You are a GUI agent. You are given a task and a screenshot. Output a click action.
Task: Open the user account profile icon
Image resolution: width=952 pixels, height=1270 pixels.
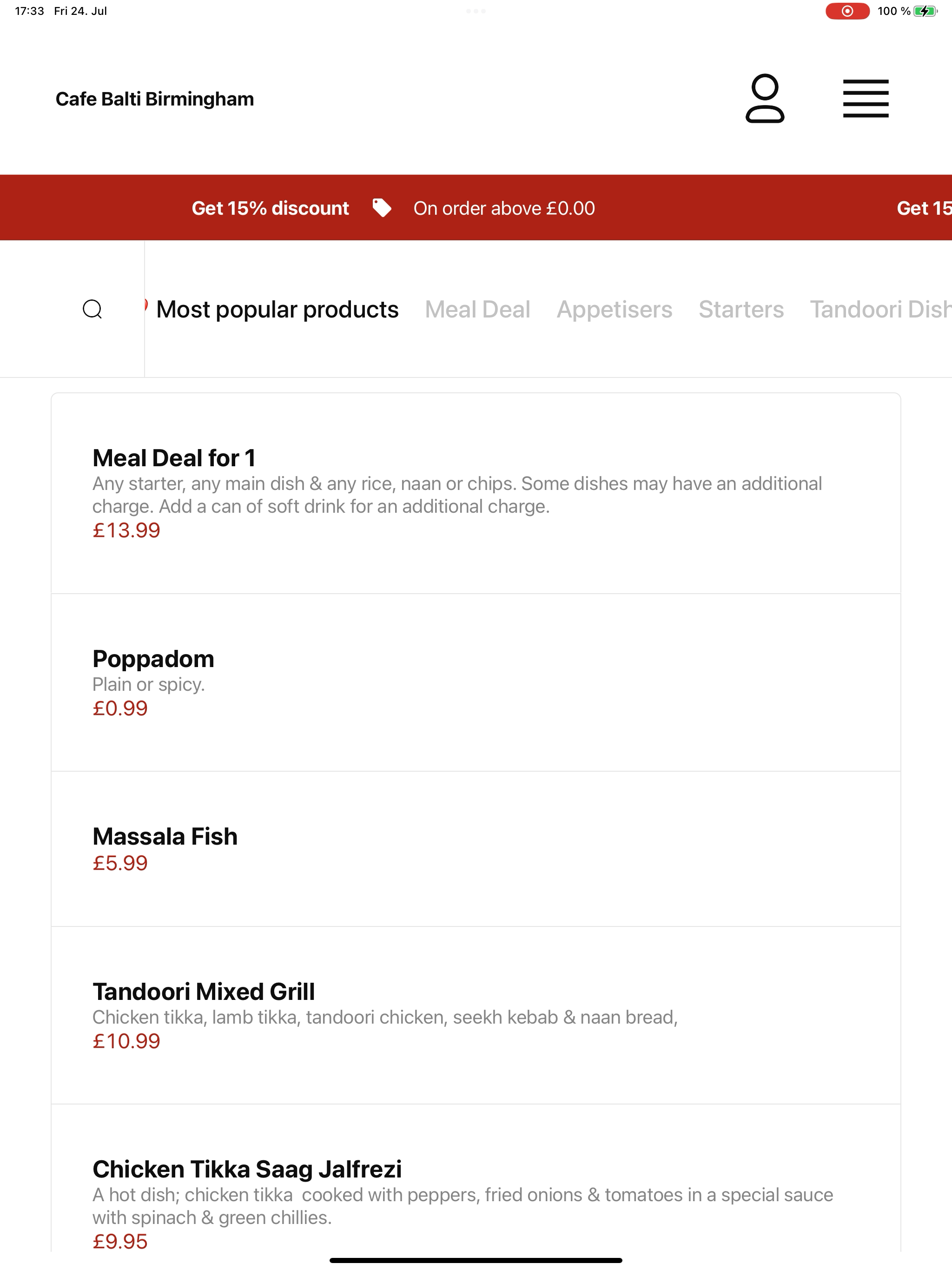click(x=765, y=99)
